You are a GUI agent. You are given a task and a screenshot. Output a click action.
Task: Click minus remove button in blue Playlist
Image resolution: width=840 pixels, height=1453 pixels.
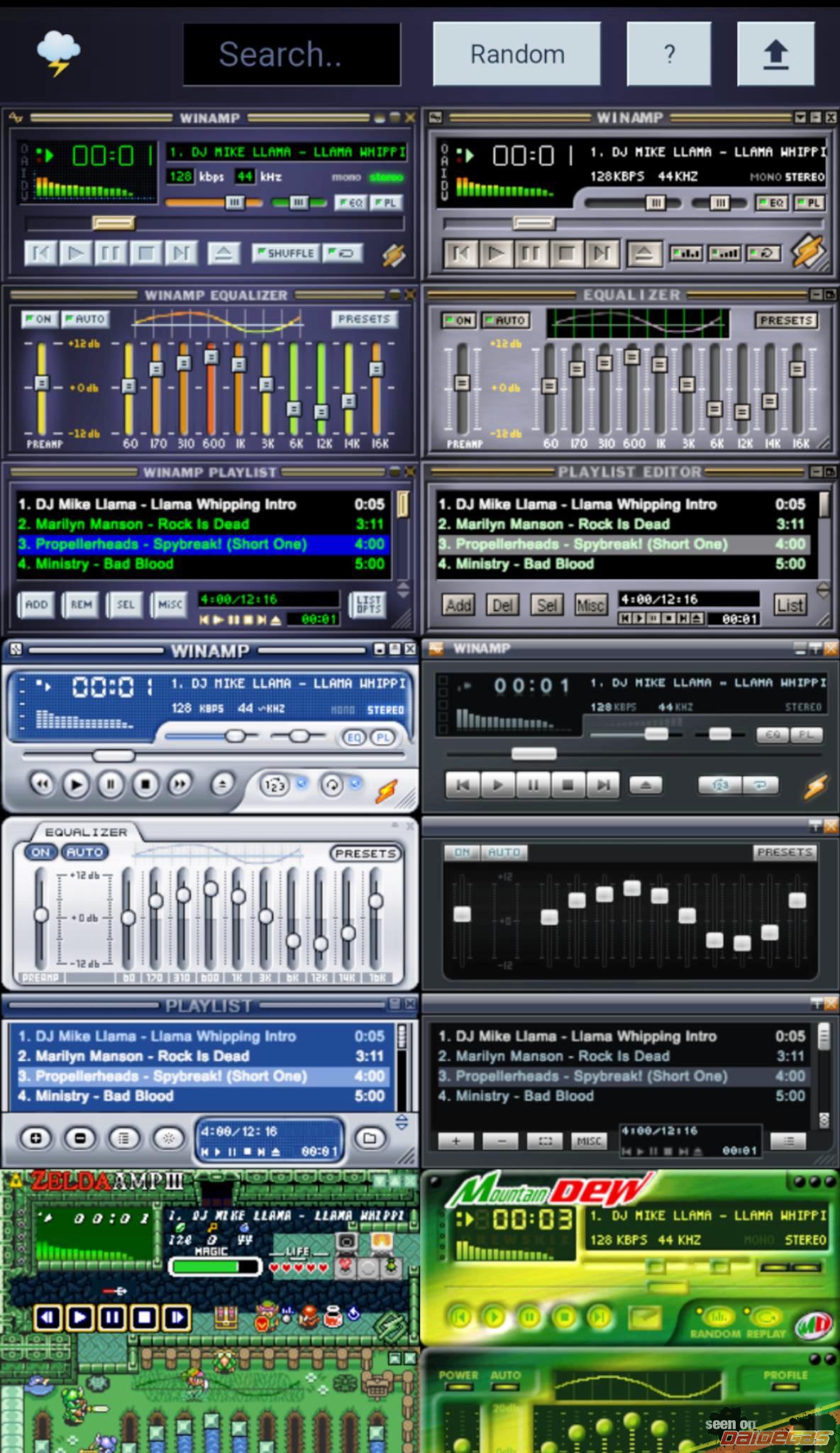(x=79, y=1139)
